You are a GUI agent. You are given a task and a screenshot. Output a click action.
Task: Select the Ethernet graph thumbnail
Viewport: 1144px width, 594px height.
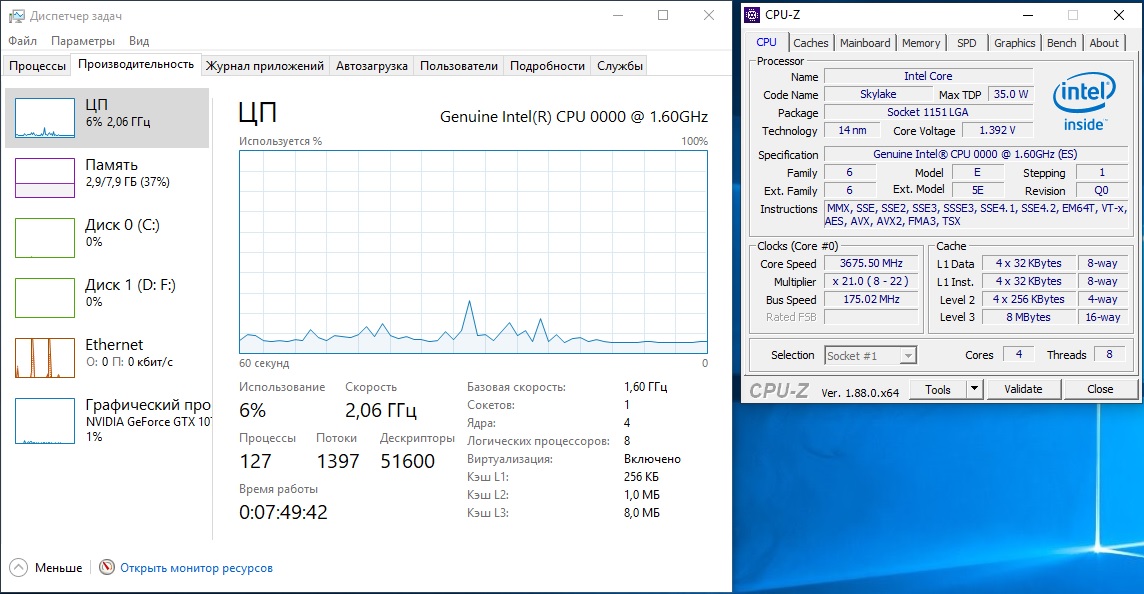coord(45,358)
